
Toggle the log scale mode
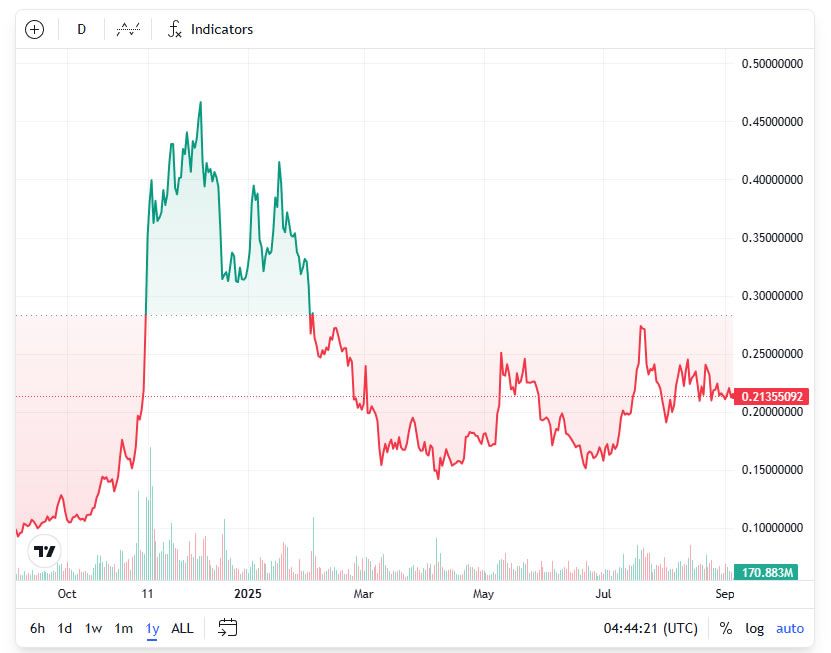coord(755,628)
